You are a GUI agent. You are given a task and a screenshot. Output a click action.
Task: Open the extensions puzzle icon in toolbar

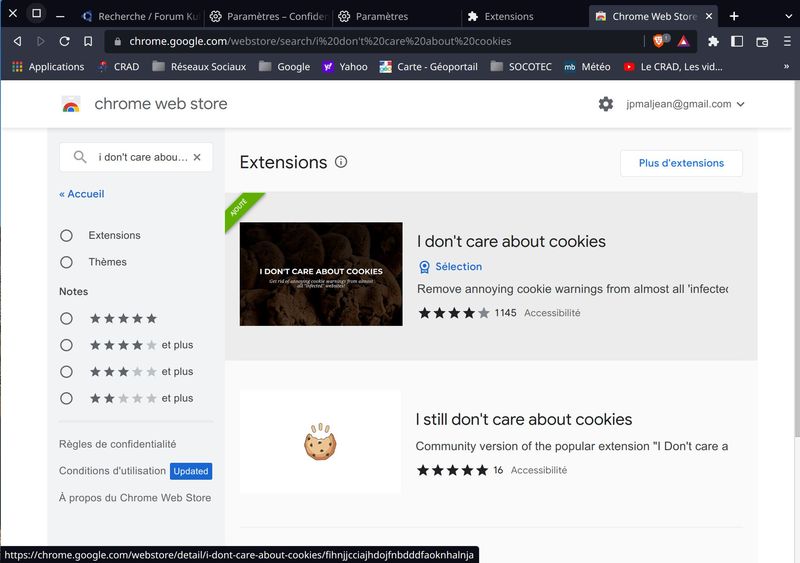tap(713, 41)
